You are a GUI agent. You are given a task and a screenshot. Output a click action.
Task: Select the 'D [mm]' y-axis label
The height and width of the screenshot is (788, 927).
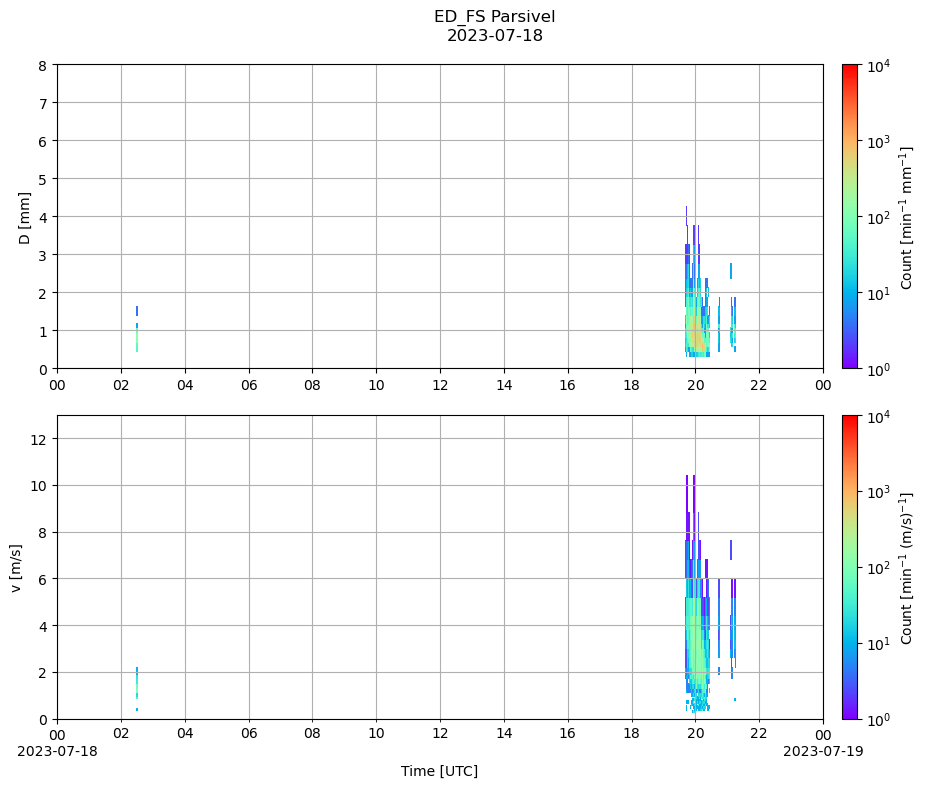[24, 218]
